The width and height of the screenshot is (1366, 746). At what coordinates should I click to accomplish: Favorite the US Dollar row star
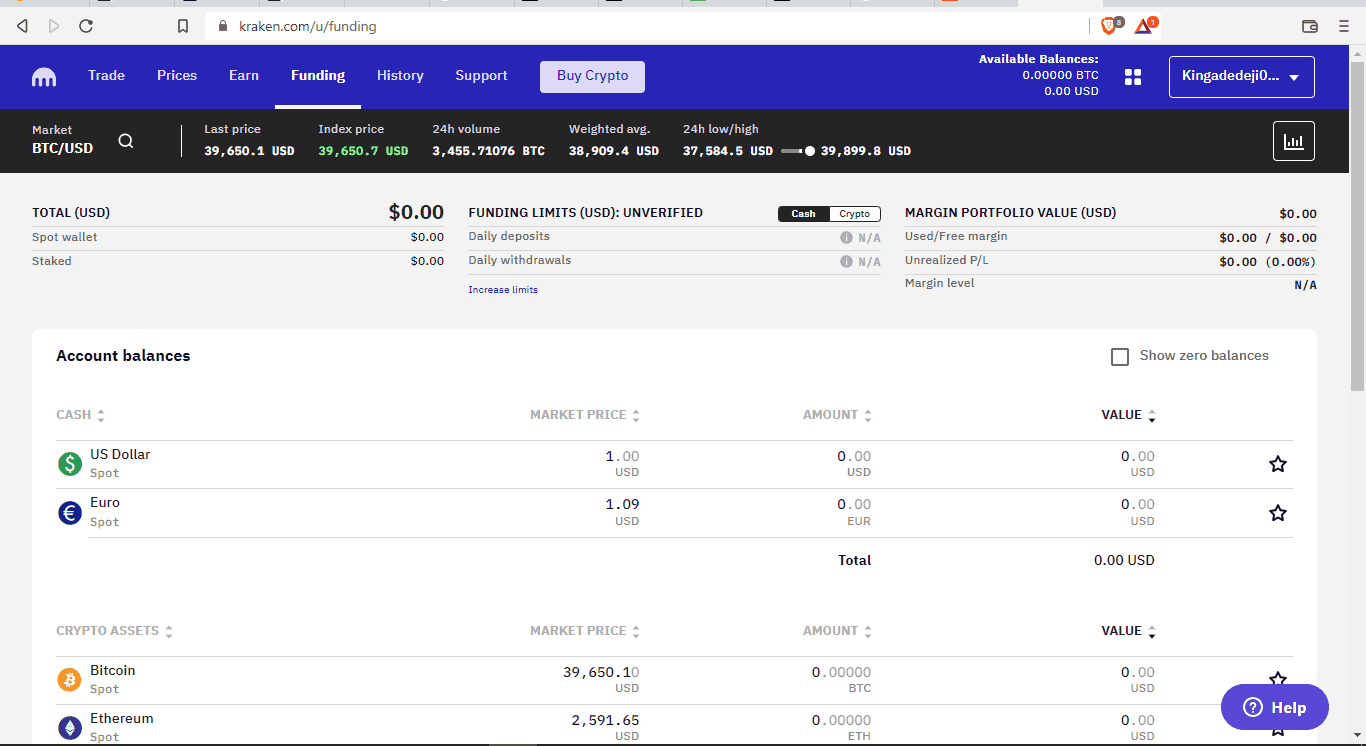pos(1277,464)
